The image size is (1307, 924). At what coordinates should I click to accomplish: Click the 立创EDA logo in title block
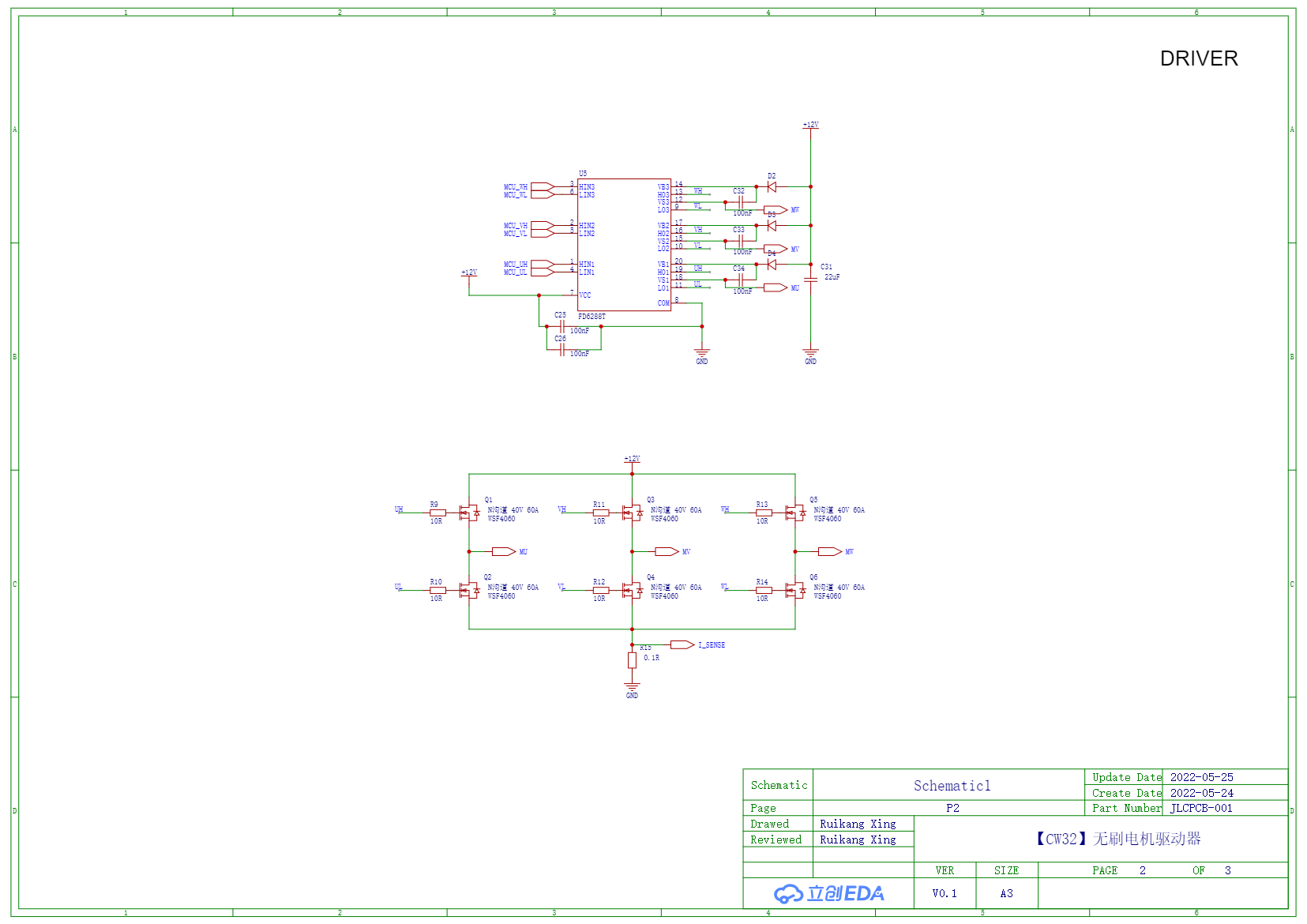point(828,893)
